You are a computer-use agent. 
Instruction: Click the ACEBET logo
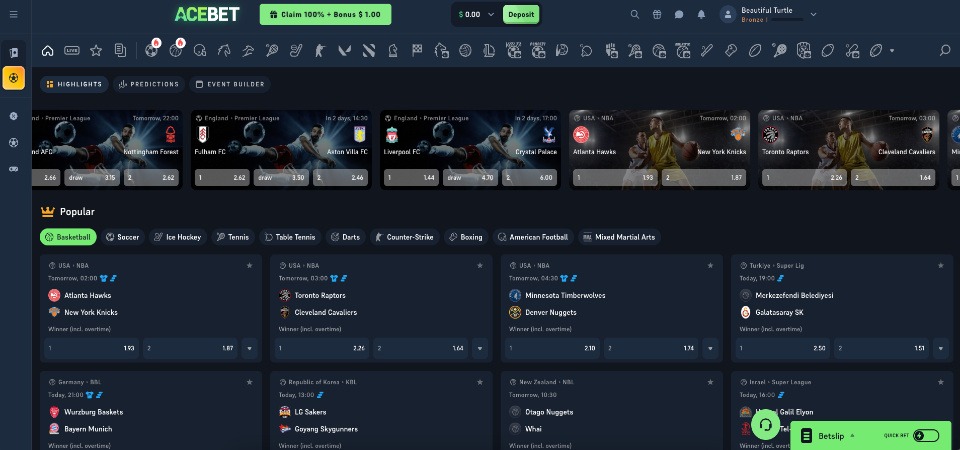click(207, 15)
